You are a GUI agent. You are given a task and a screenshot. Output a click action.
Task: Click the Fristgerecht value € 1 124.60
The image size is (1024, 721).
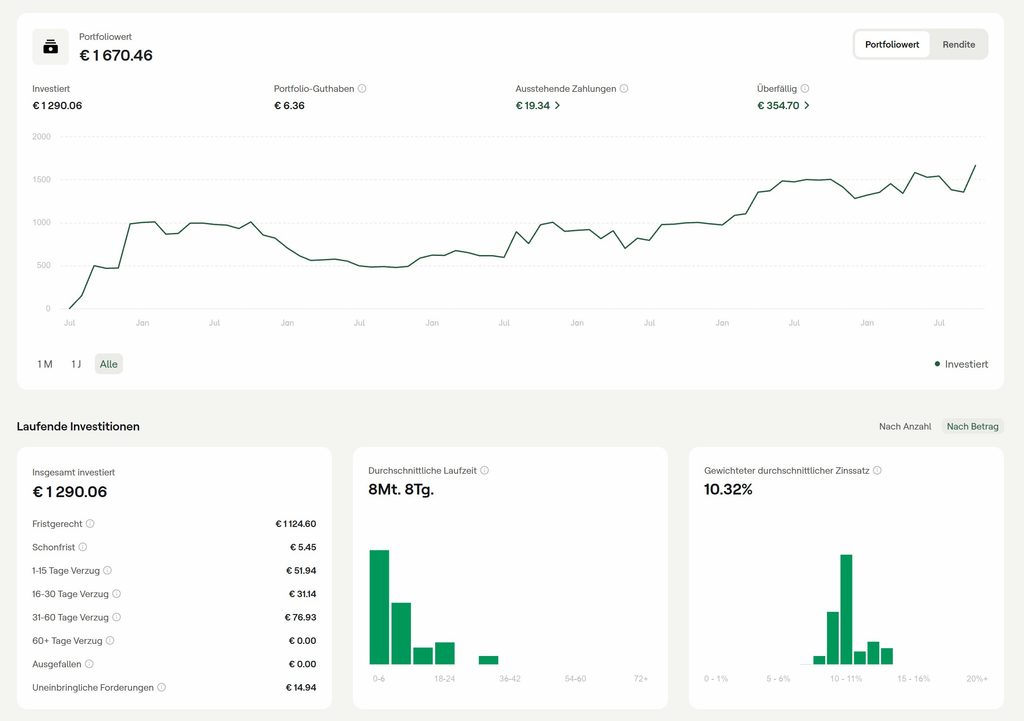point(296,524)
